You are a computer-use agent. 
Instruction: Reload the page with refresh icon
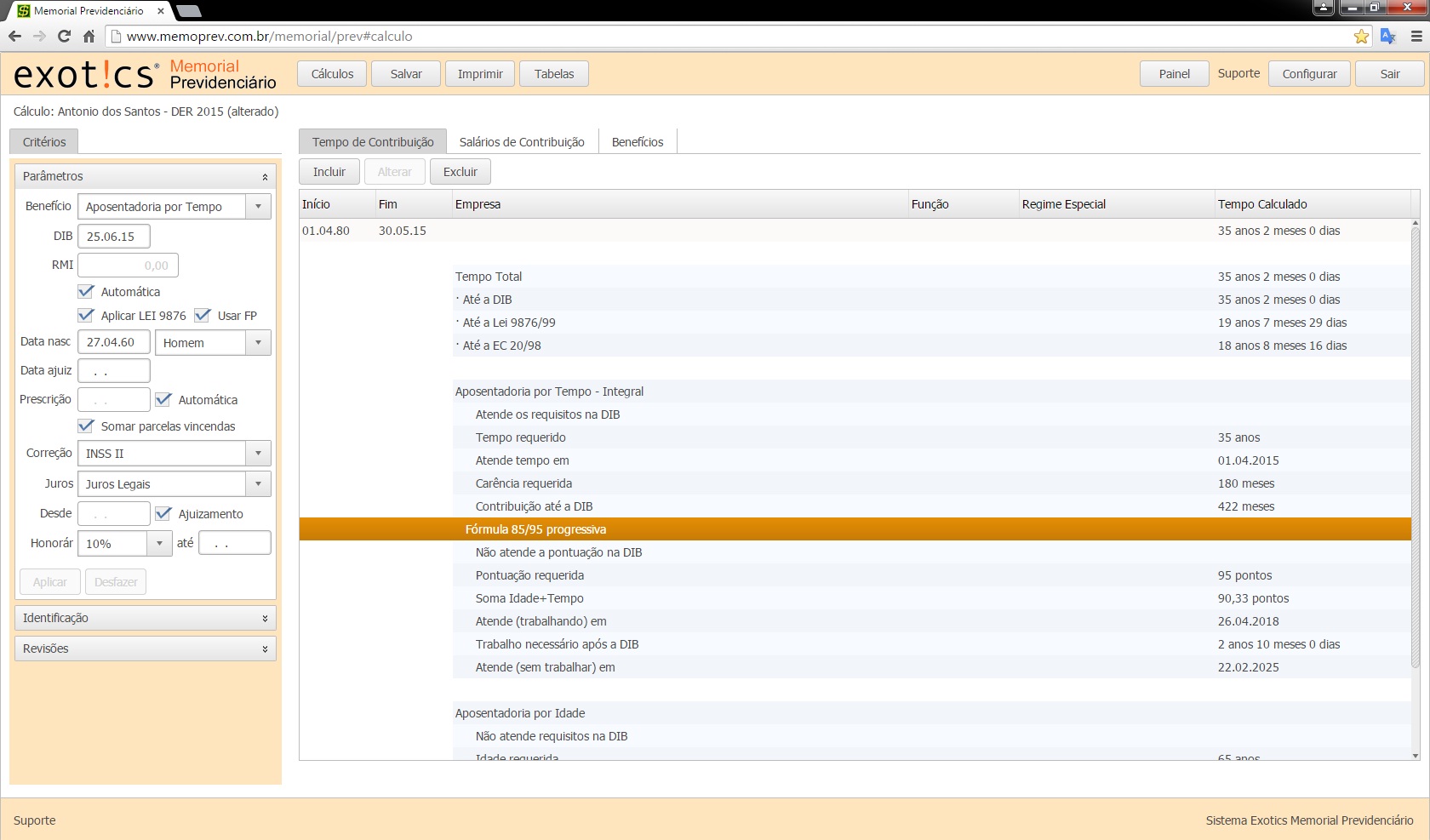point(64,36)
